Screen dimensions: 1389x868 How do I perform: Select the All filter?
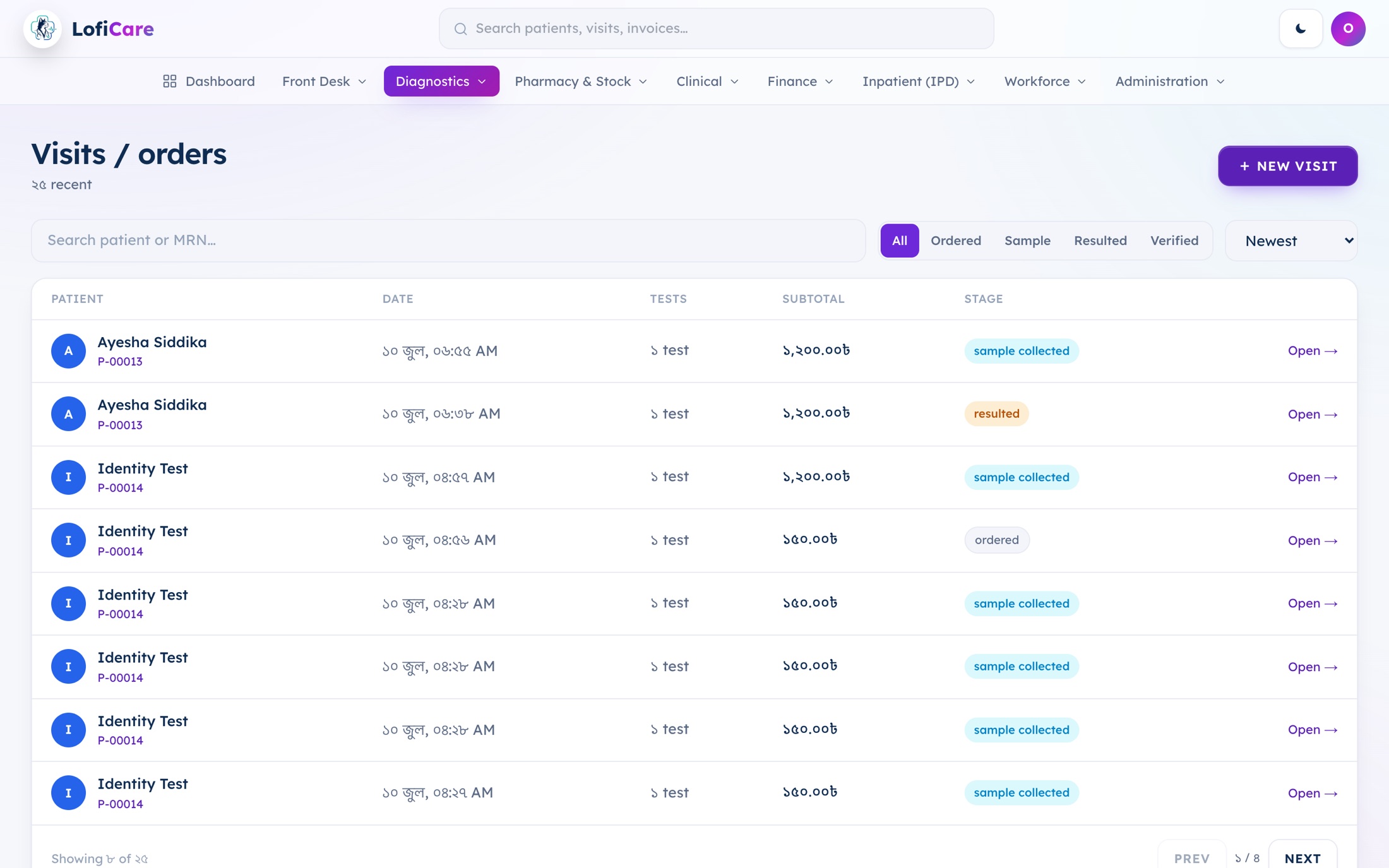click(900, 241)
